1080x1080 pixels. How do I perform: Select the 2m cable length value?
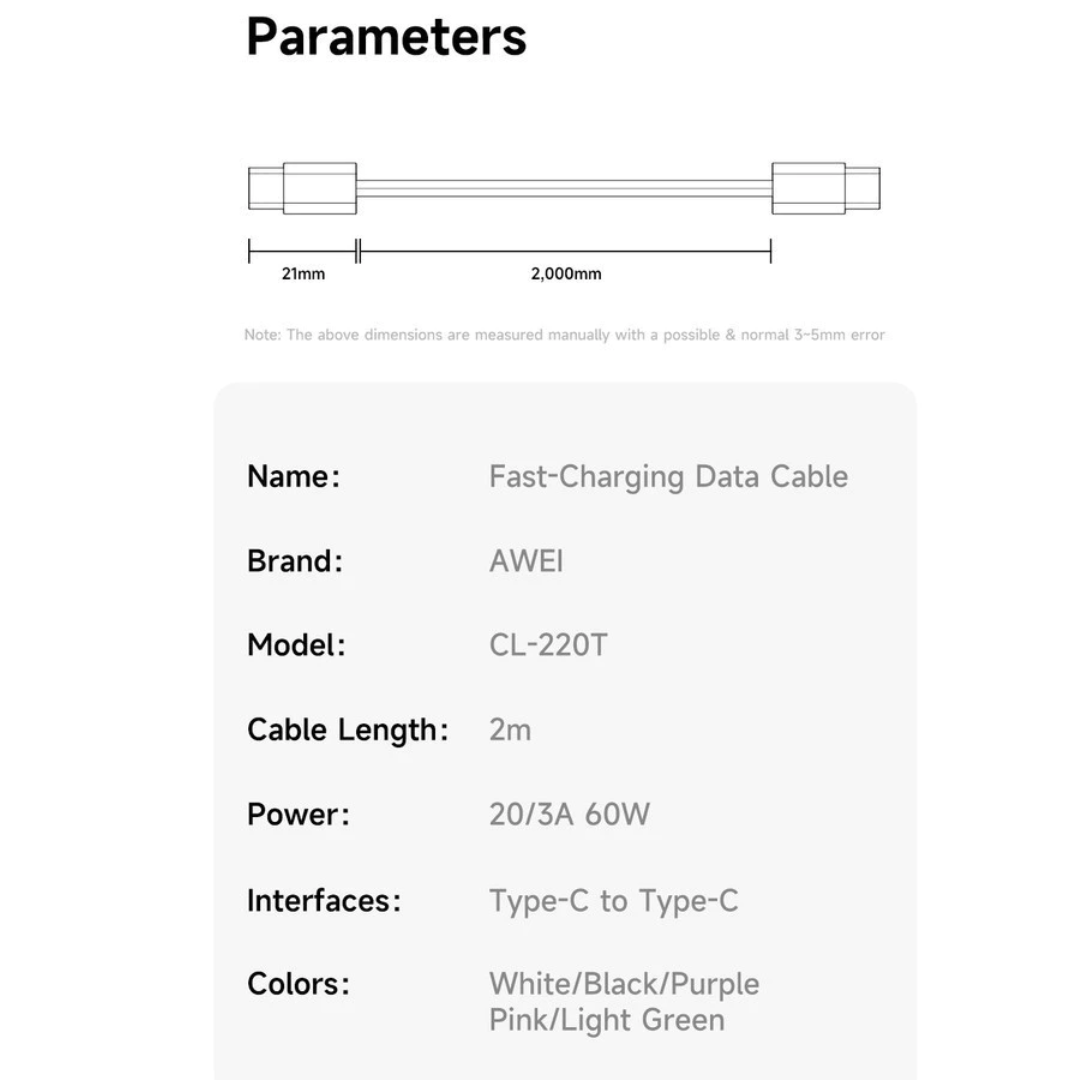coord(510,730)
